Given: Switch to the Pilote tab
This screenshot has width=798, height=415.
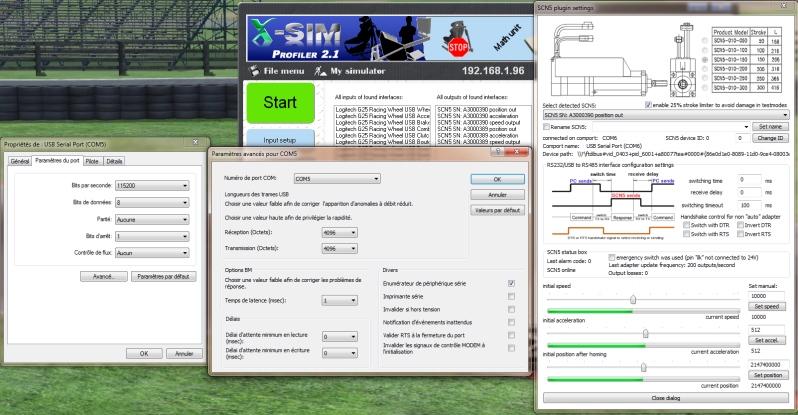Looking at the screenshot, I should (92, 161).
